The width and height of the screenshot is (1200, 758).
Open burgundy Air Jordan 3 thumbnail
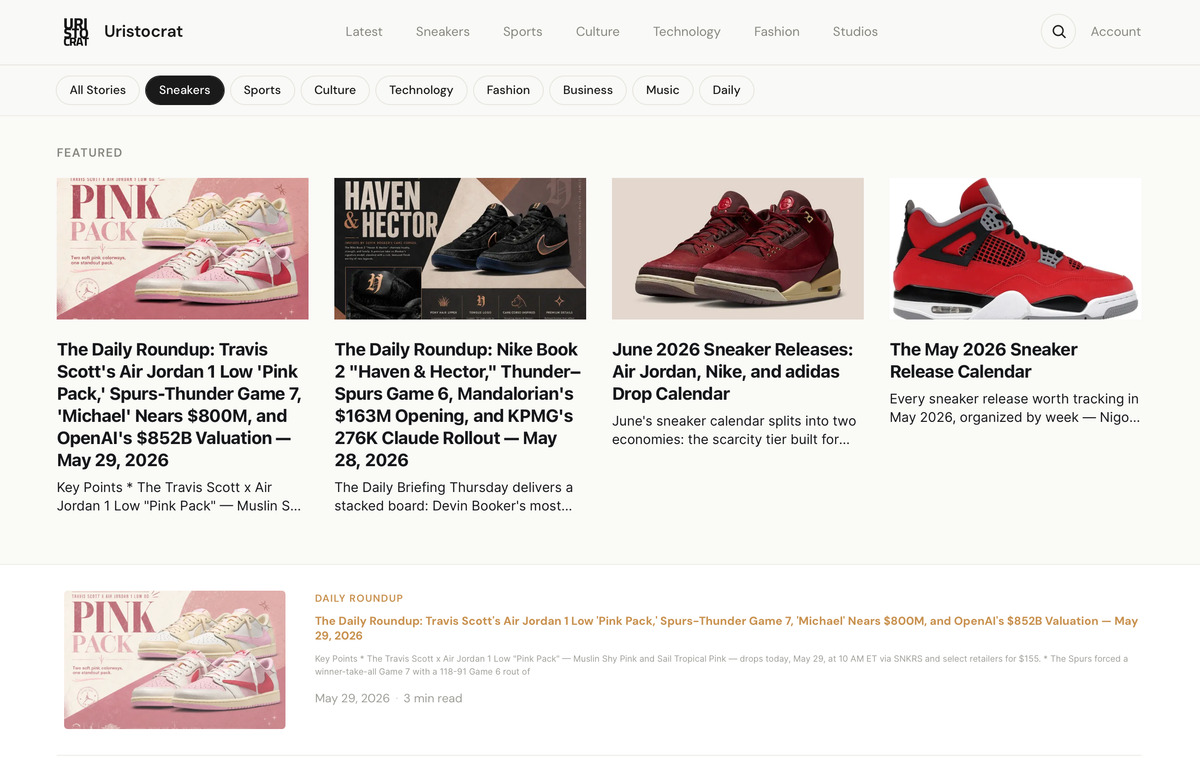pos(738,249)
